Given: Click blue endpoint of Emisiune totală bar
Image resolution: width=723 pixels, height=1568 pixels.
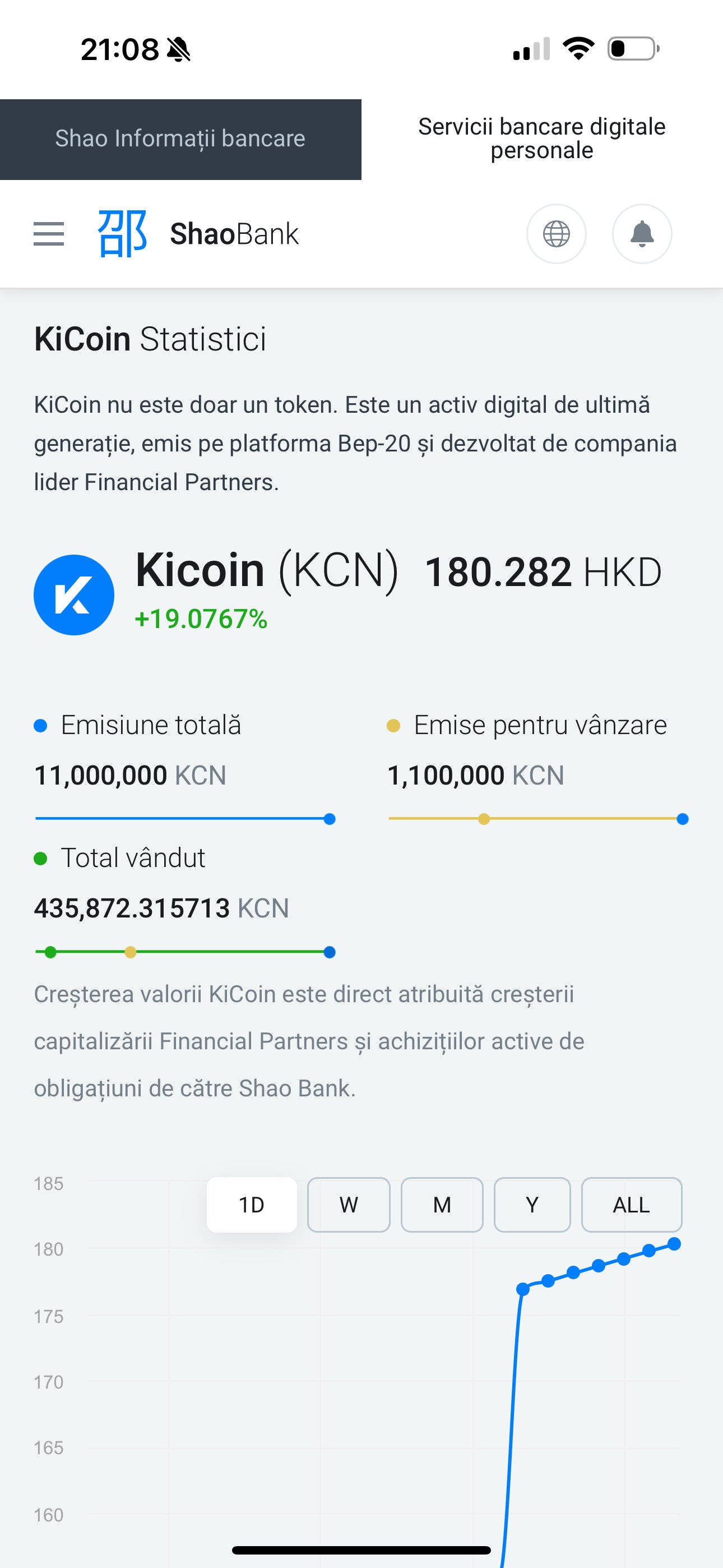Looking at the screenshot, I should tap(330, 819).
